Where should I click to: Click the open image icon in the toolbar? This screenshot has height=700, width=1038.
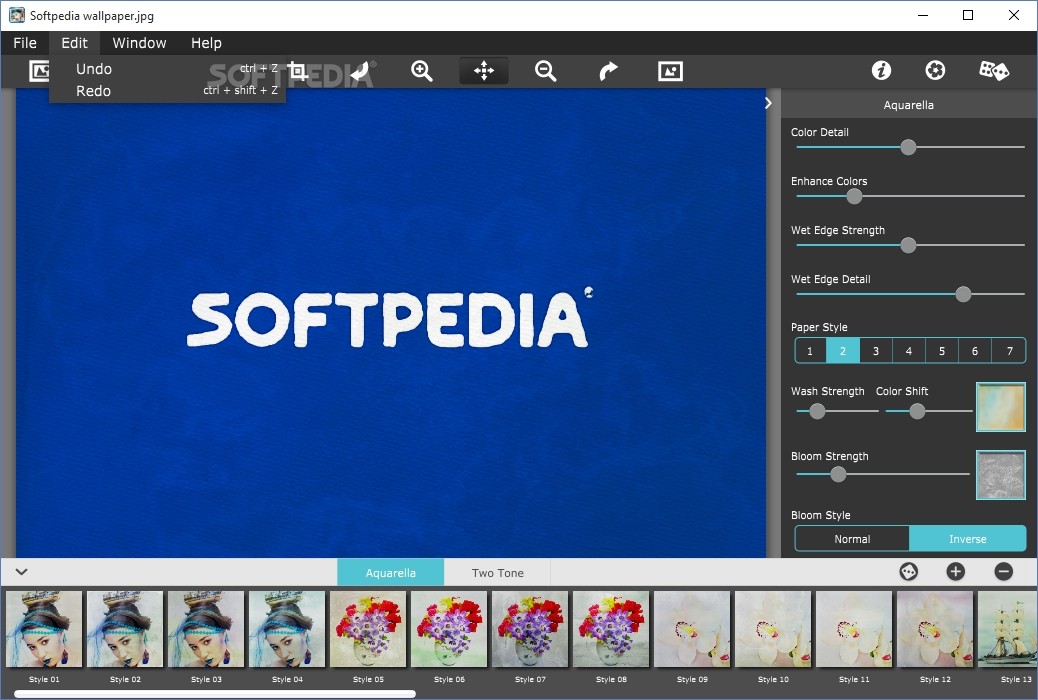[39, 71]
